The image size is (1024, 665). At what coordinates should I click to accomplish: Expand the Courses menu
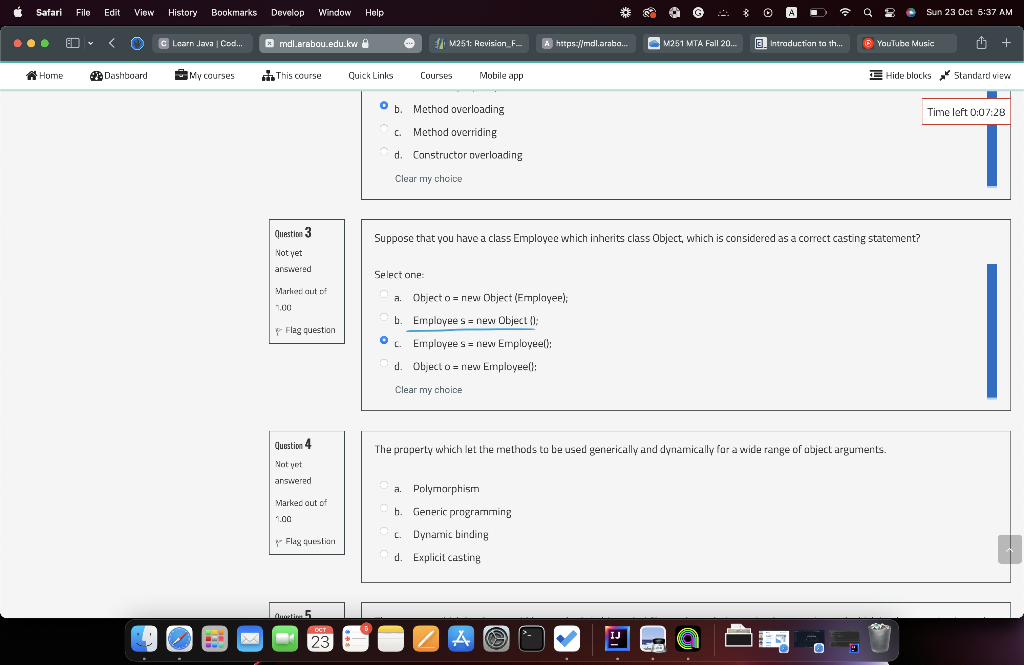436,76
